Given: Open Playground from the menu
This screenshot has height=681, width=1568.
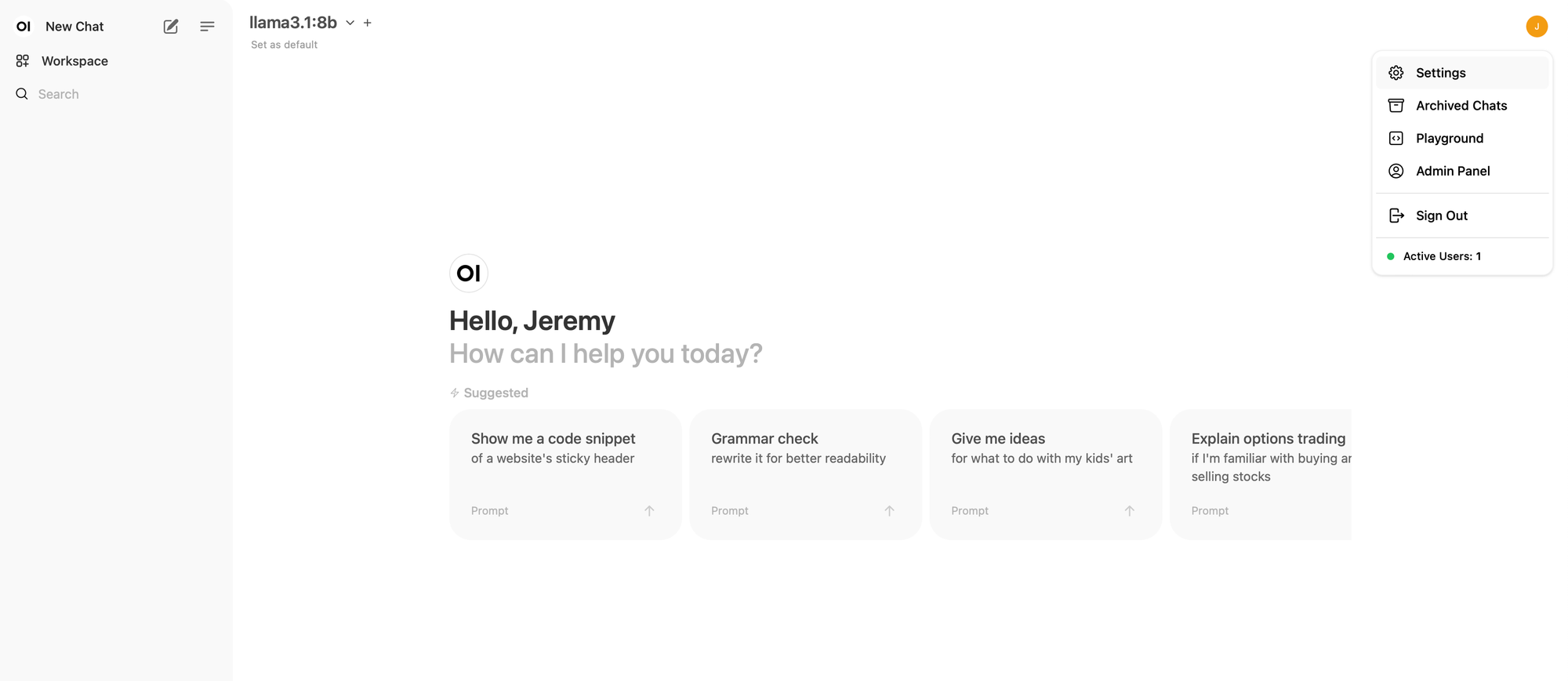Looking at the screenshot, I should [1449, 139].
